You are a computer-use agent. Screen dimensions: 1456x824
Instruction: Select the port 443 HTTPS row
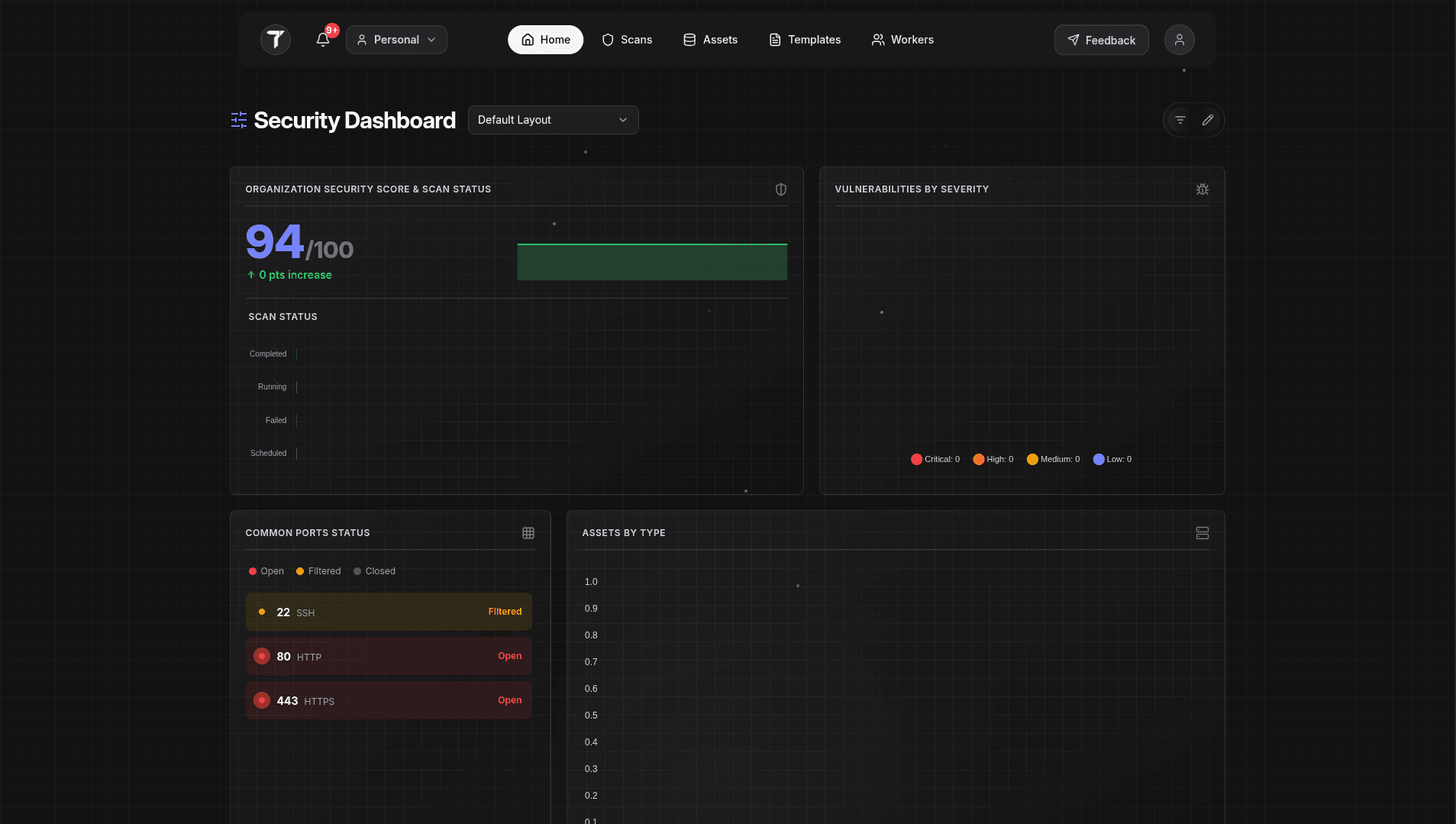pyautogui.click(x=389, y=700)
